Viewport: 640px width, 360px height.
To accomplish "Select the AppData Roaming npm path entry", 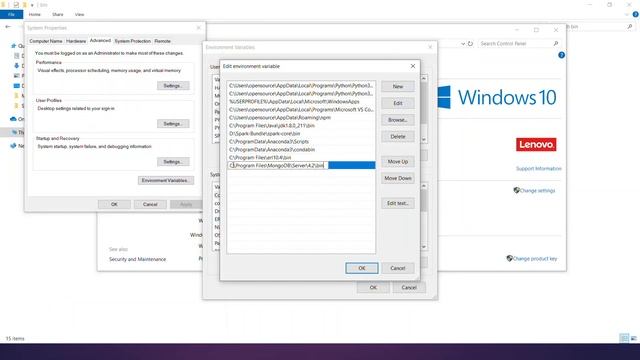I will pos(301,118).
